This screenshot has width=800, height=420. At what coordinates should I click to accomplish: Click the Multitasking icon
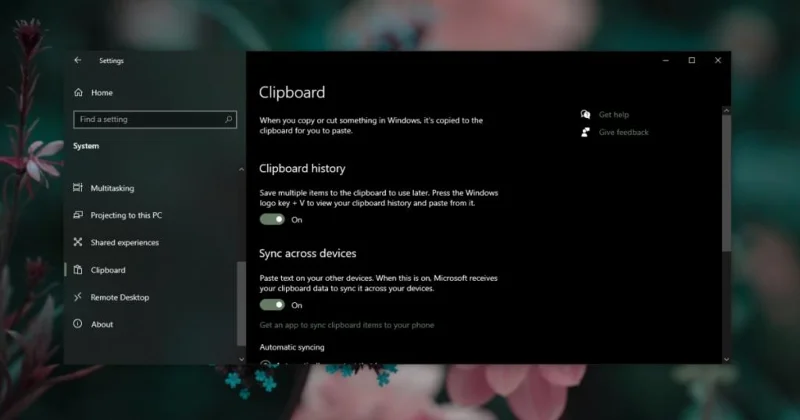(x=78, y=187)
